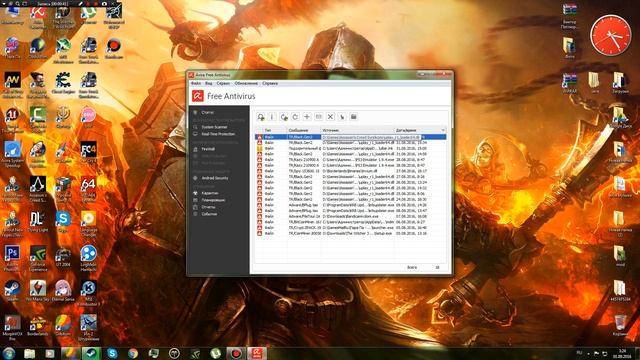Sort by the Дата/время column header

click(x=420, y=130)
